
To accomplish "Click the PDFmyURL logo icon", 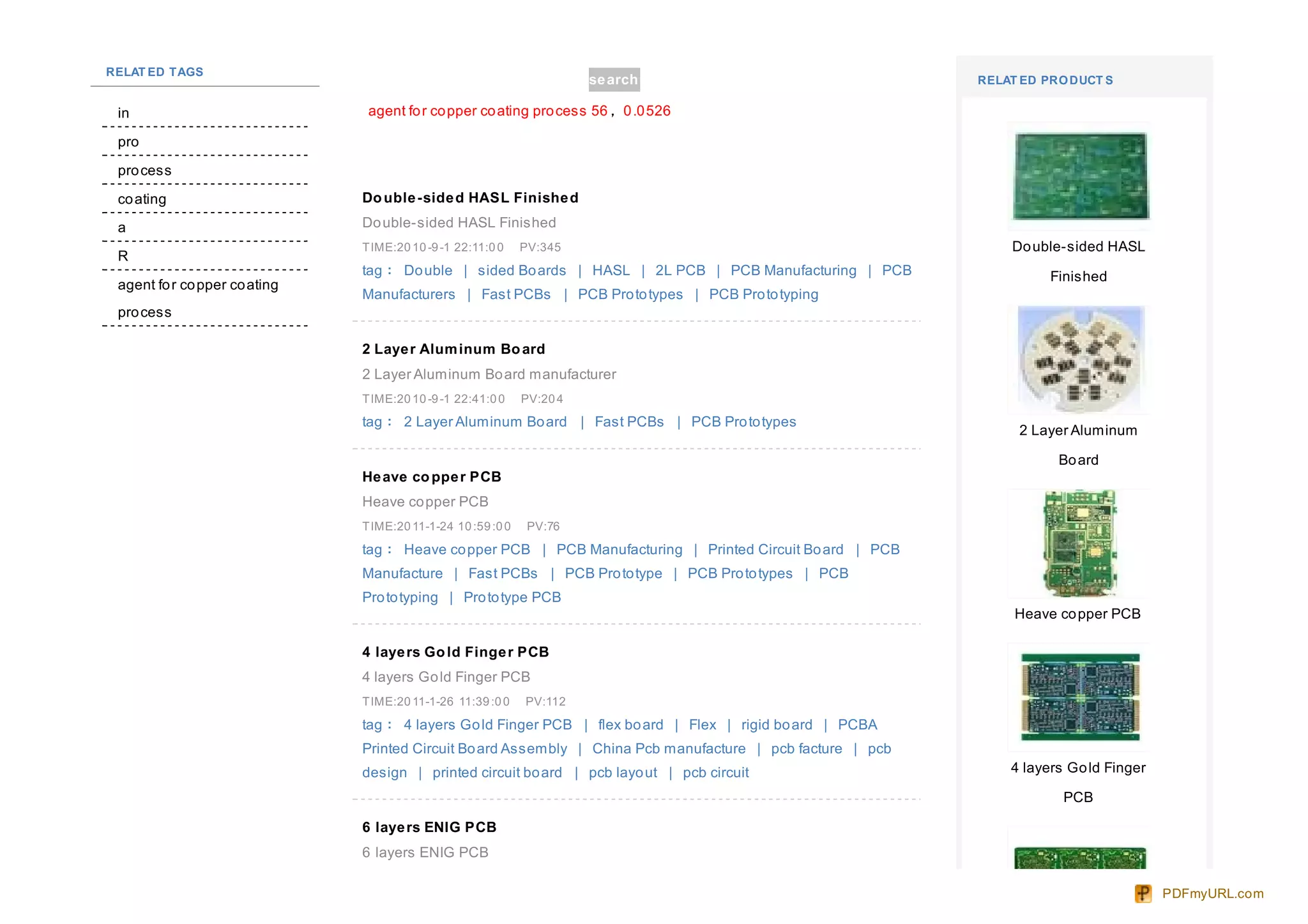I will click(1143, 893).
